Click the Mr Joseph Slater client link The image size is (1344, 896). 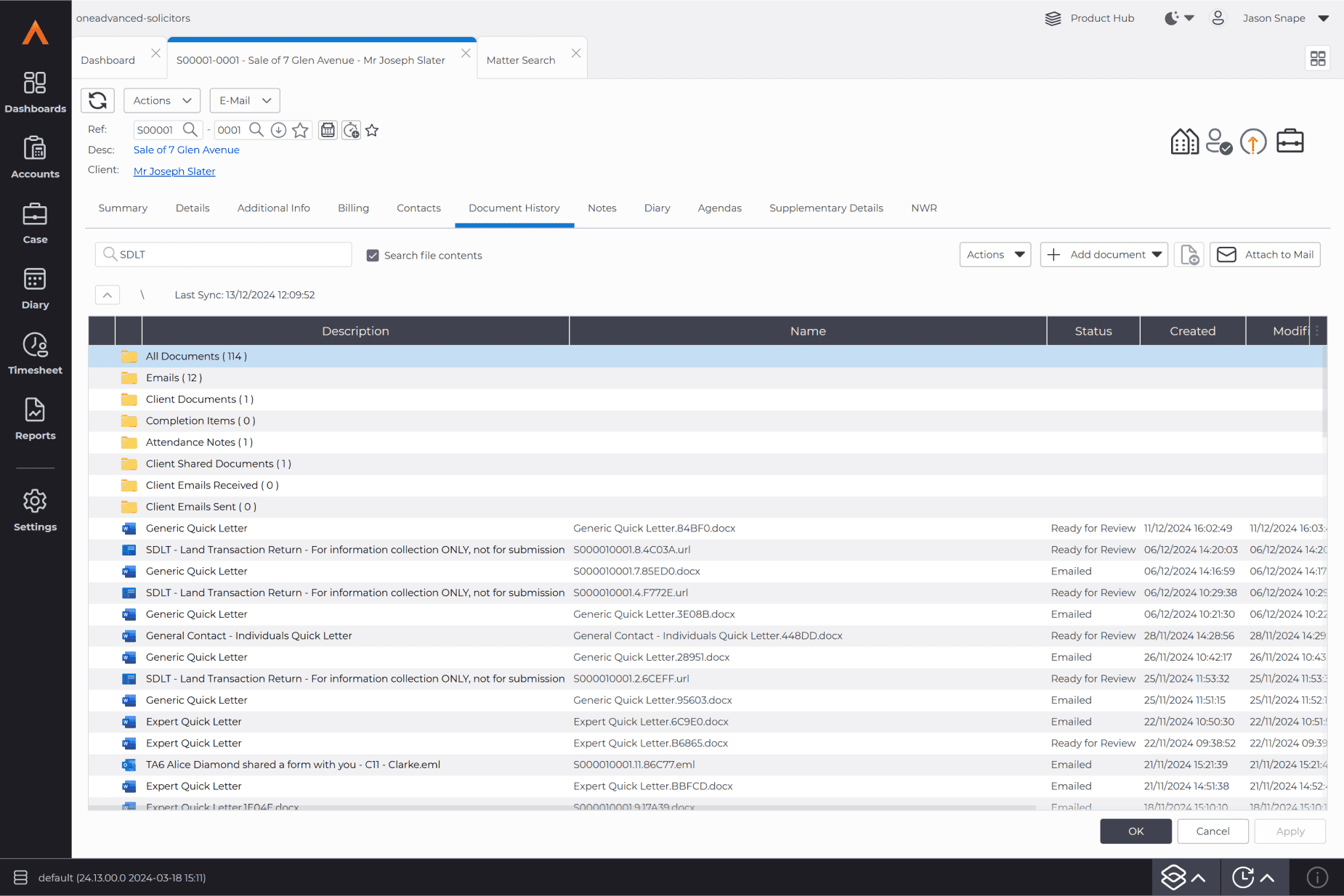click(x=174, y=171)
